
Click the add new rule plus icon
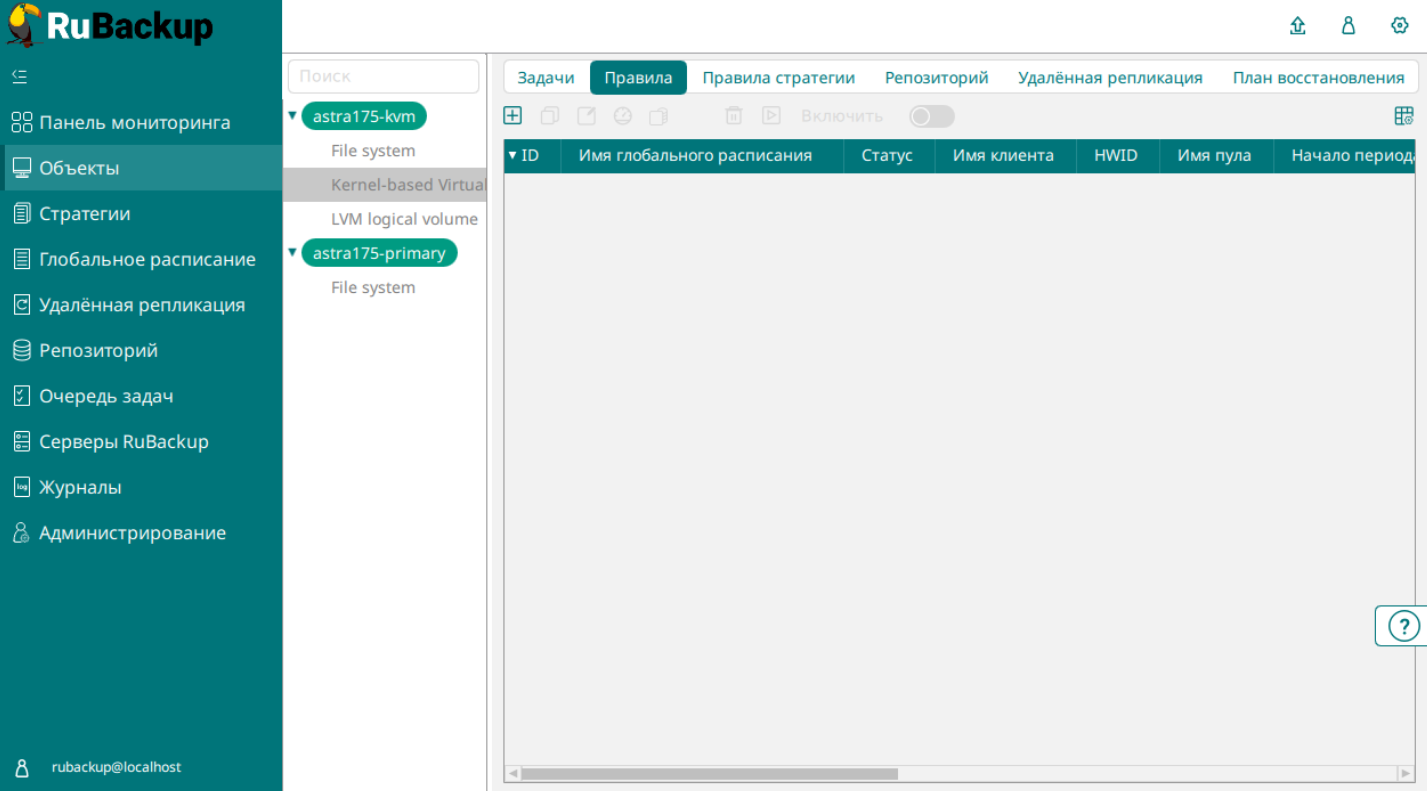click(512, 116)
